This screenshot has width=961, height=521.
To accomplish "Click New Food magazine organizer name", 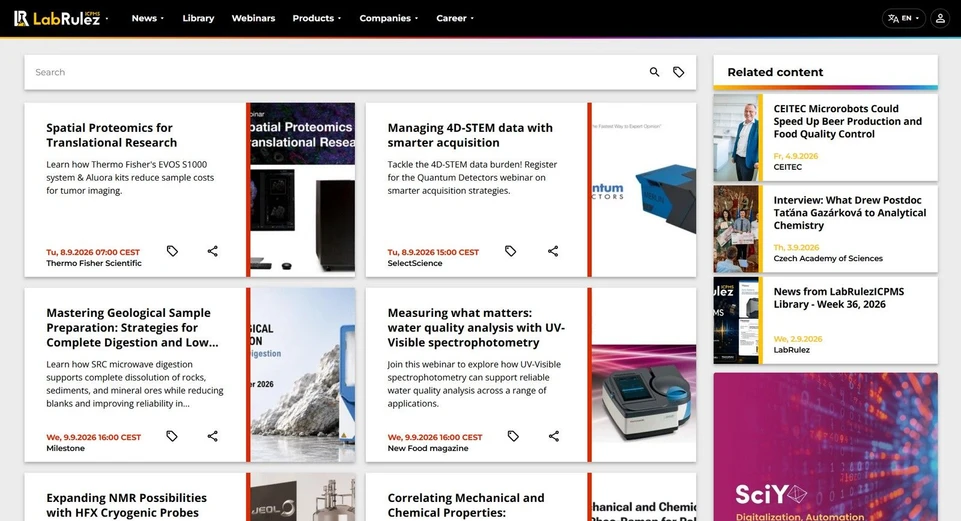I will pyautogui.click(x=428, y=448).
